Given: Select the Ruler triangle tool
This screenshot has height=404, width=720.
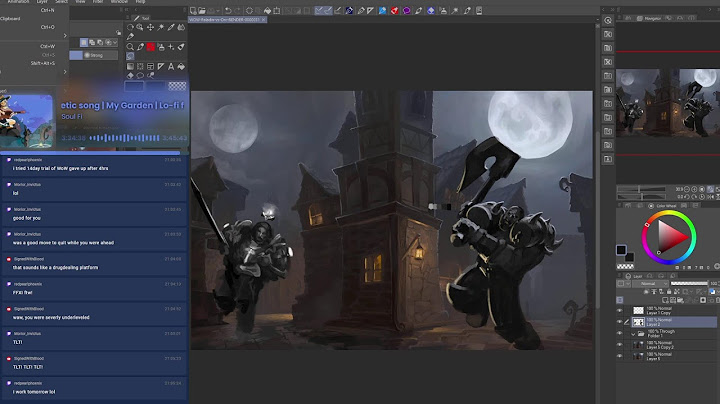Looking at the screenshot, I should tap(161, 67).
